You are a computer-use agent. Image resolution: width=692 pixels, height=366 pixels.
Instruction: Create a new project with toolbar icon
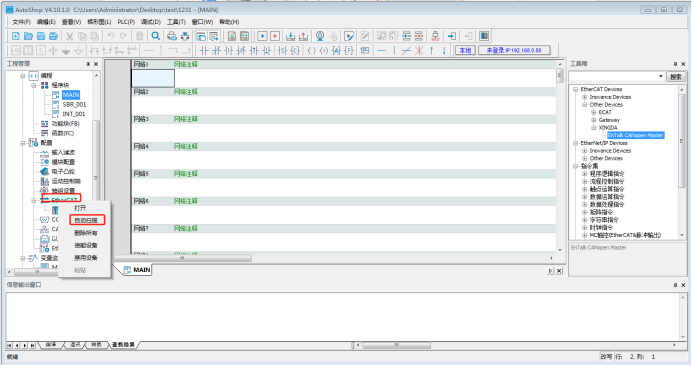15,36
